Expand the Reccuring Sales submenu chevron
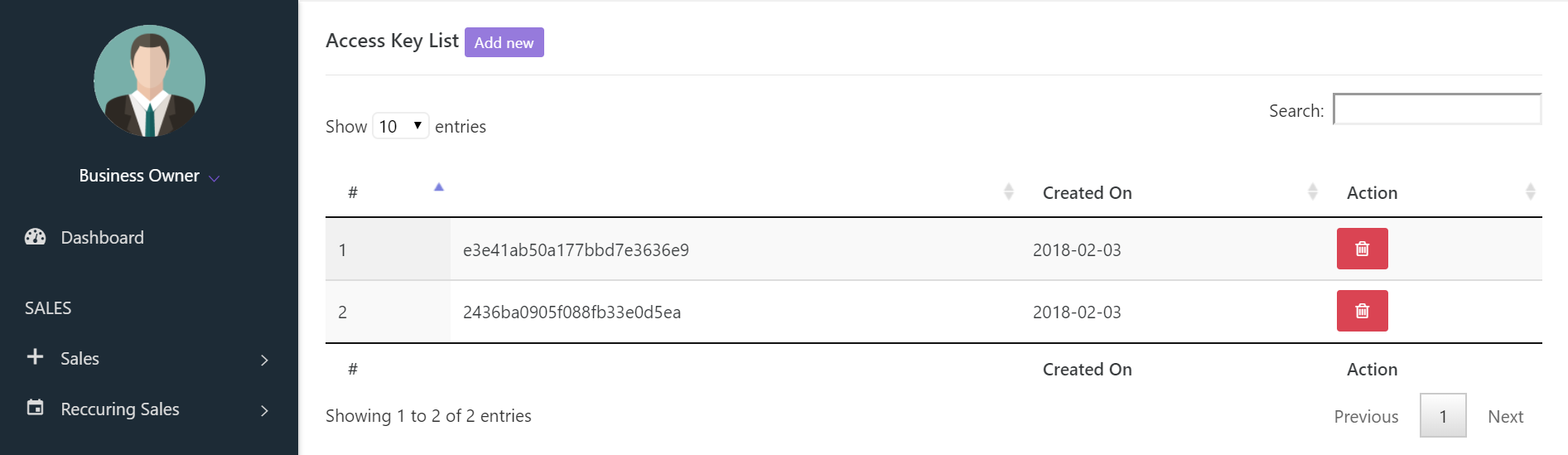 pos(264,410)
